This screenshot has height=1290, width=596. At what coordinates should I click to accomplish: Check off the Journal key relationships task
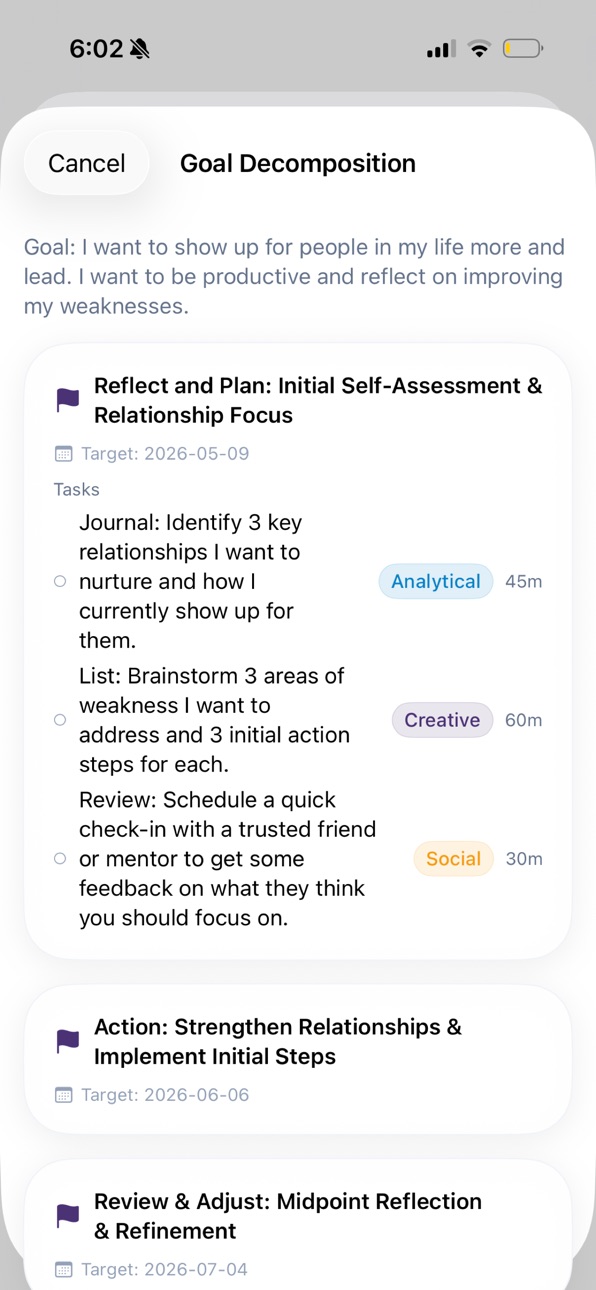click(x=60, y=581)
